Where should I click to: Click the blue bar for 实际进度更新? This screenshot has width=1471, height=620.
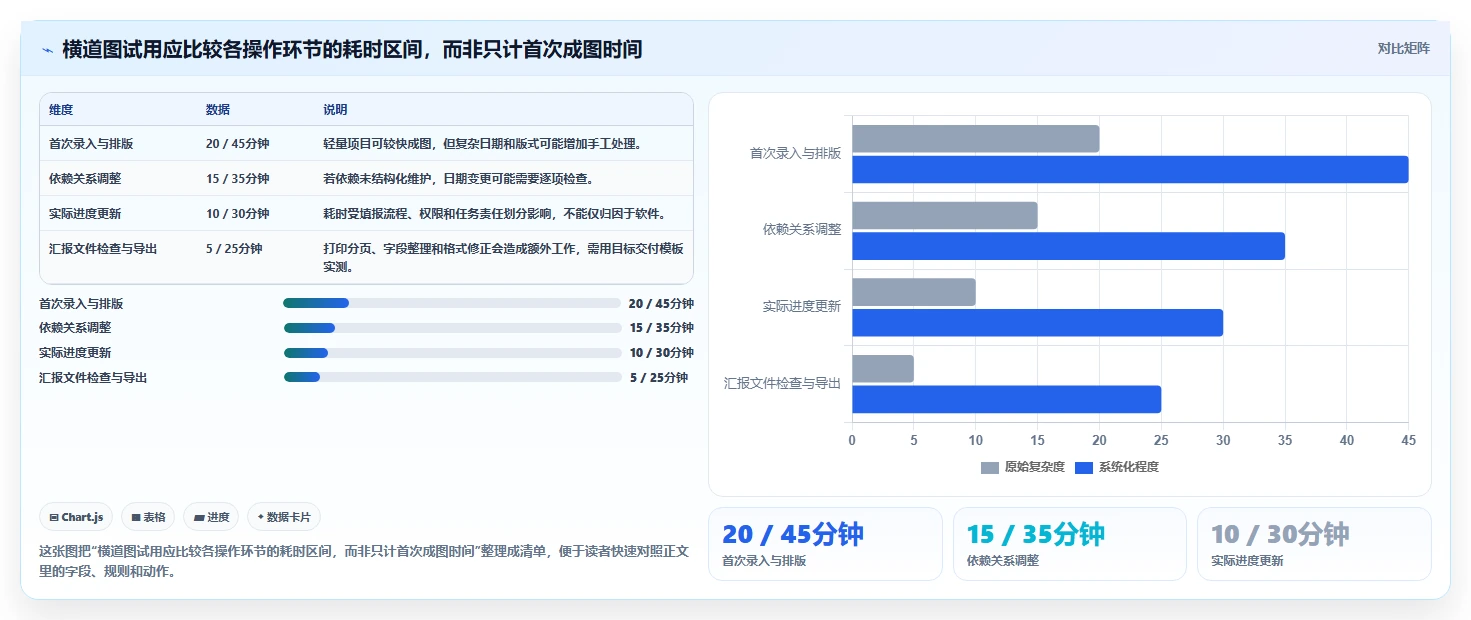pyautogui.click(x=1037, y=322)
